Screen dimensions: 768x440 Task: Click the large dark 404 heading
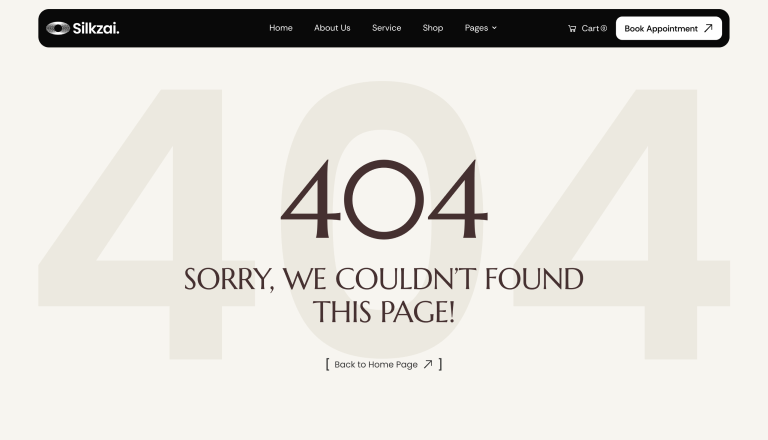[x=384, y=199]
